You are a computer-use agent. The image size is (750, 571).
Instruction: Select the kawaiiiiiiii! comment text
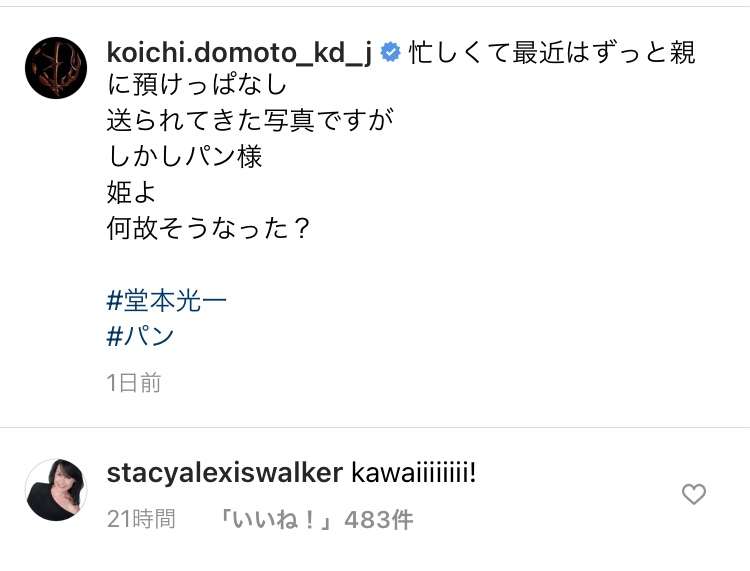pos(414,473)
